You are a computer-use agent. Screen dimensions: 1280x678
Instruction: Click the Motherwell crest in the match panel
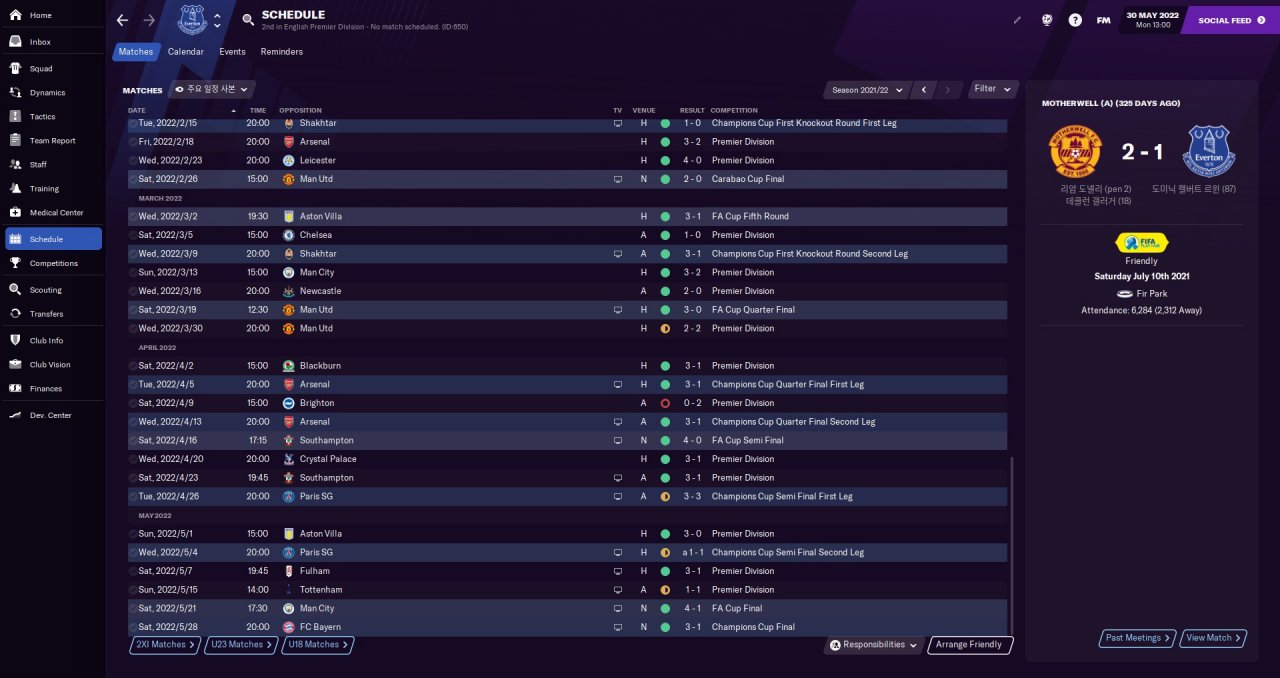point(1074,152)
